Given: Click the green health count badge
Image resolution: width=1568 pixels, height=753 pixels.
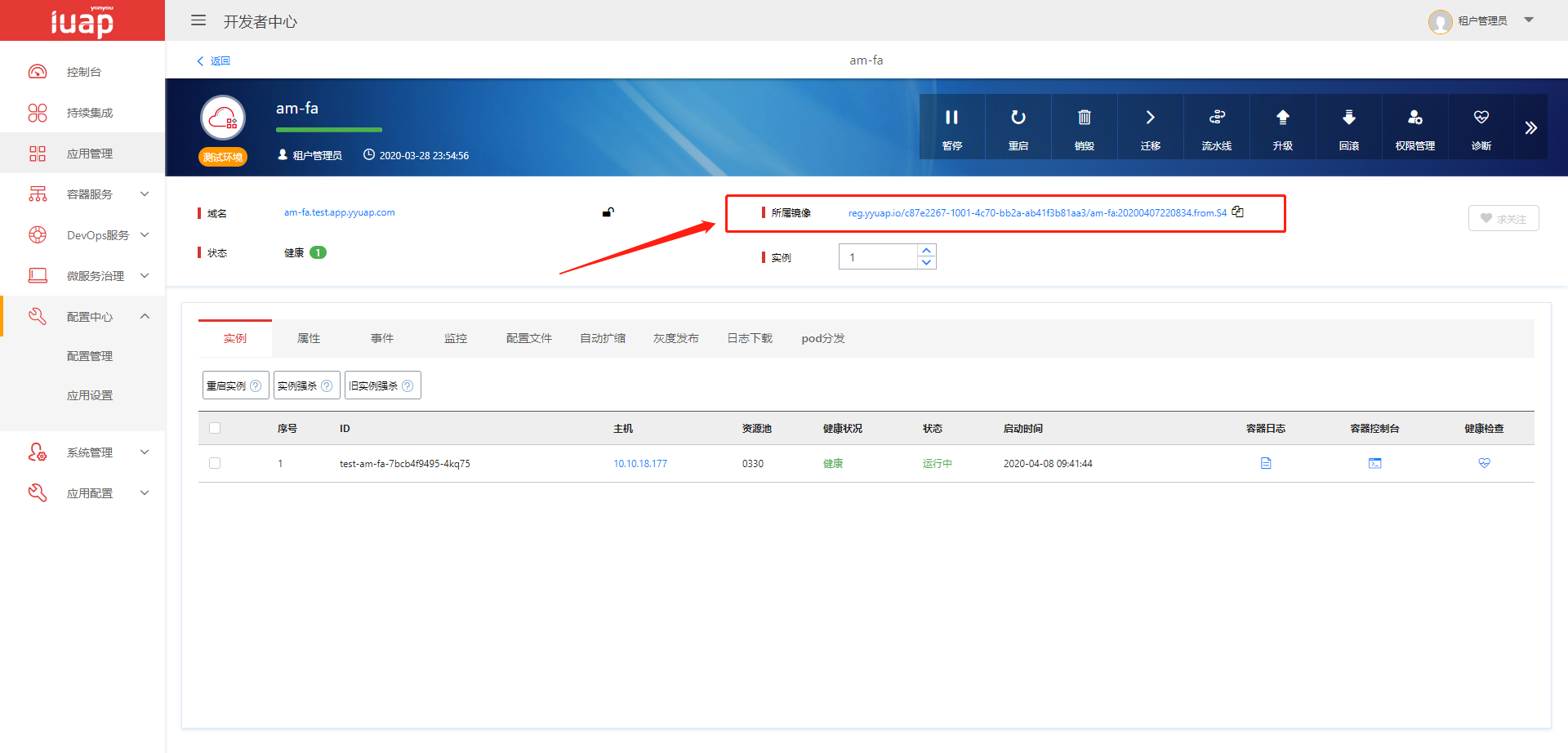Looking at the screenshot, I should pyautogui.click(x=318, y=252).
